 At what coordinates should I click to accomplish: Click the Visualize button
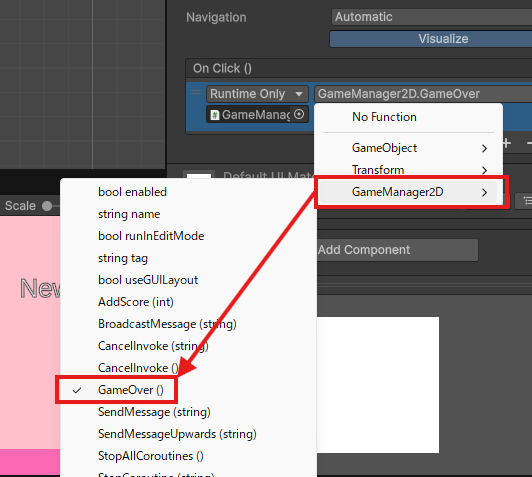pyautogui.click(x=431, y=39)
